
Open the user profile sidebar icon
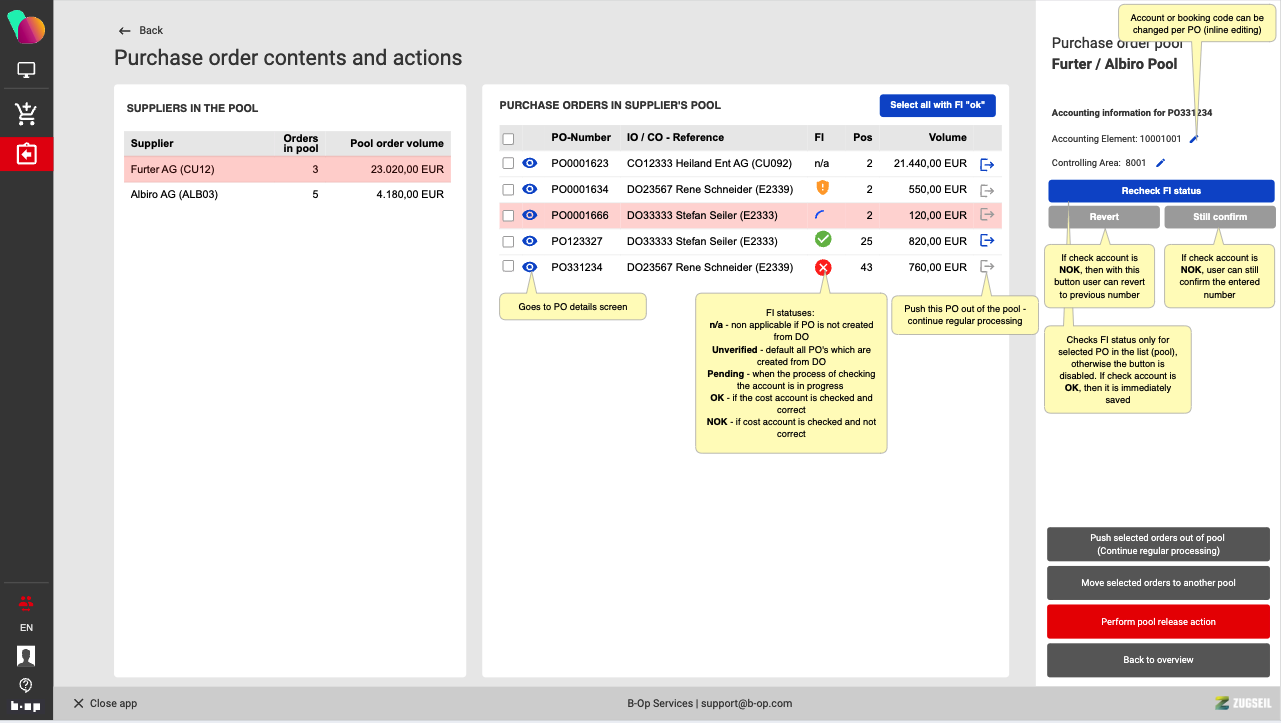coord(26,656)
